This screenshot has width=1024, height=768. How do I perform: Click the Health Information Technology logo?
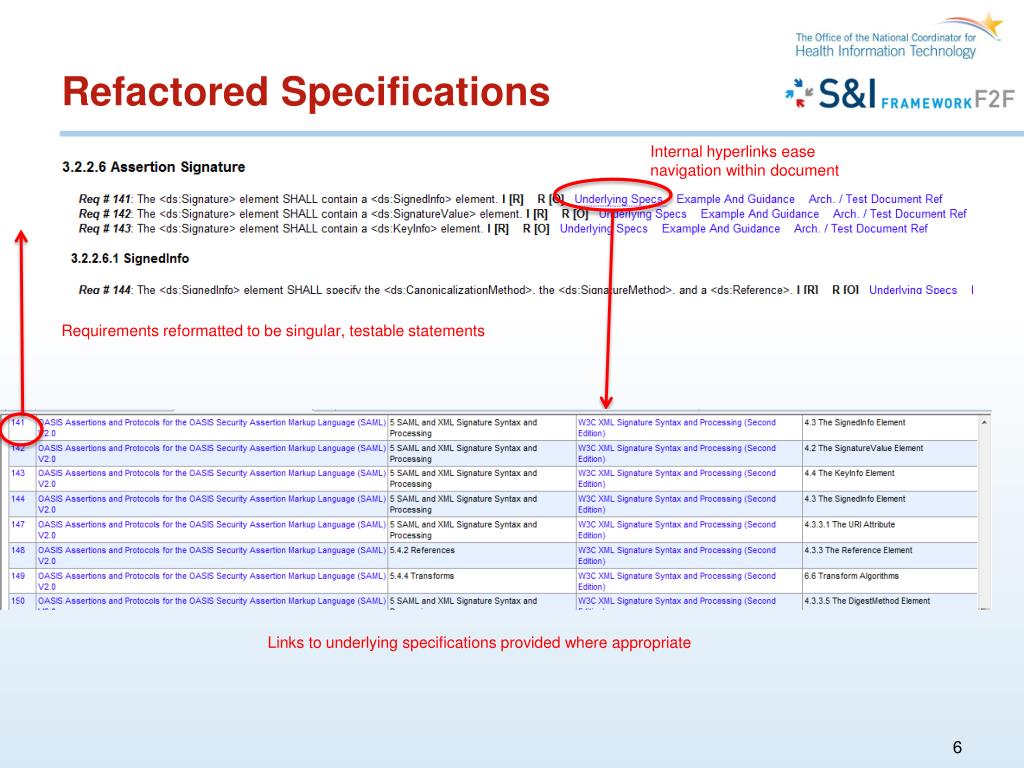click(898, 37)
